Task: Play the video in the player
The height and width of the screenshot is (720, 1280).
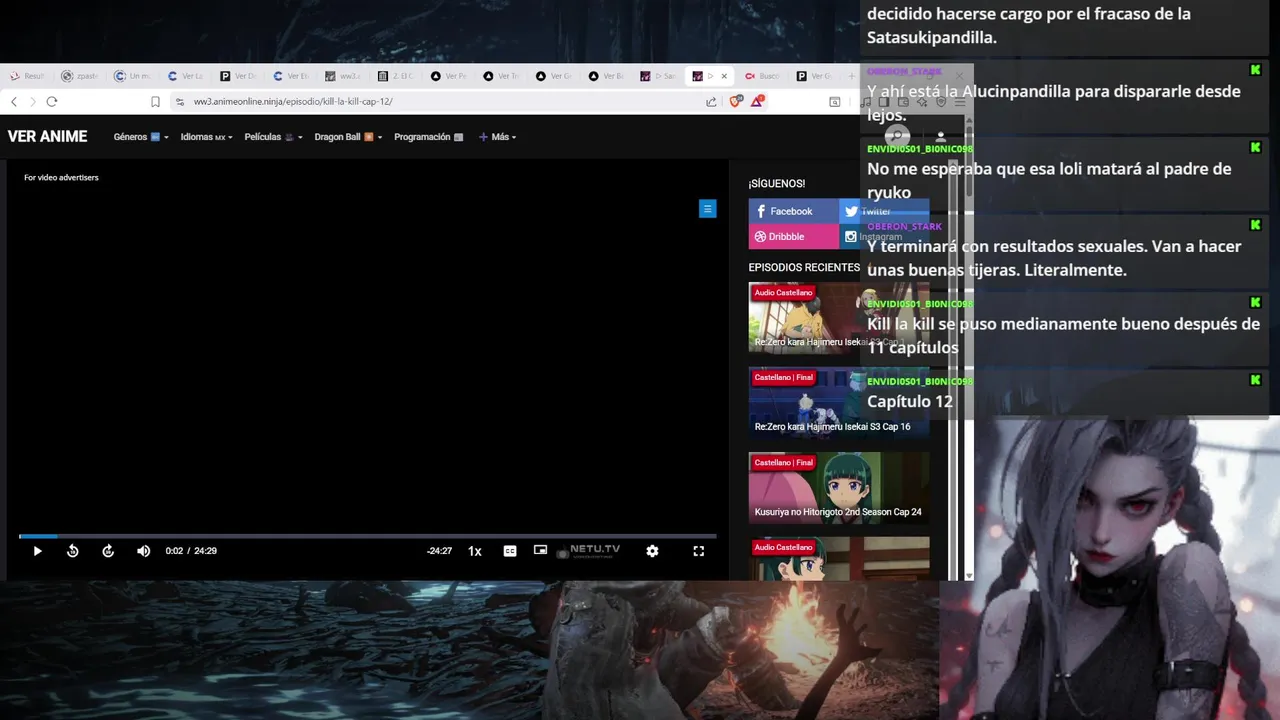Action: (37, 551)
